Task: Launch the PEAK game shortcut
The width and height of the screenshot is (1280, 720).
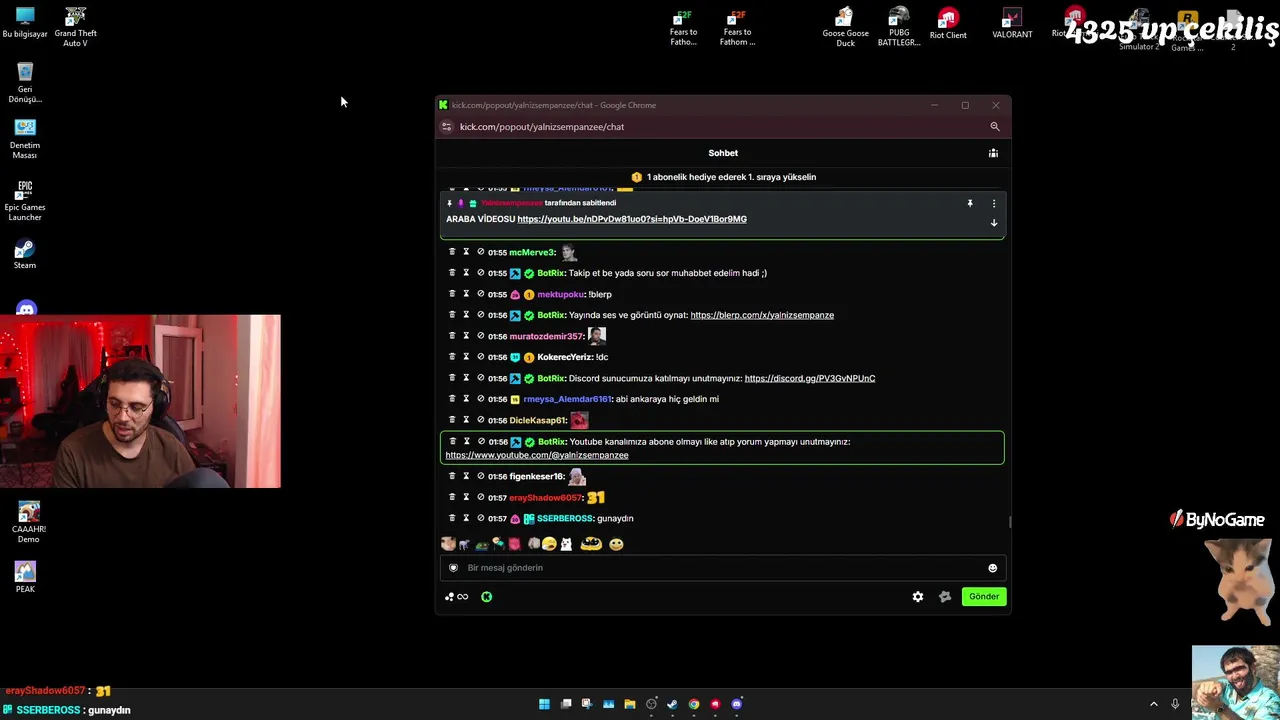Action: click(x=25, y=577)
